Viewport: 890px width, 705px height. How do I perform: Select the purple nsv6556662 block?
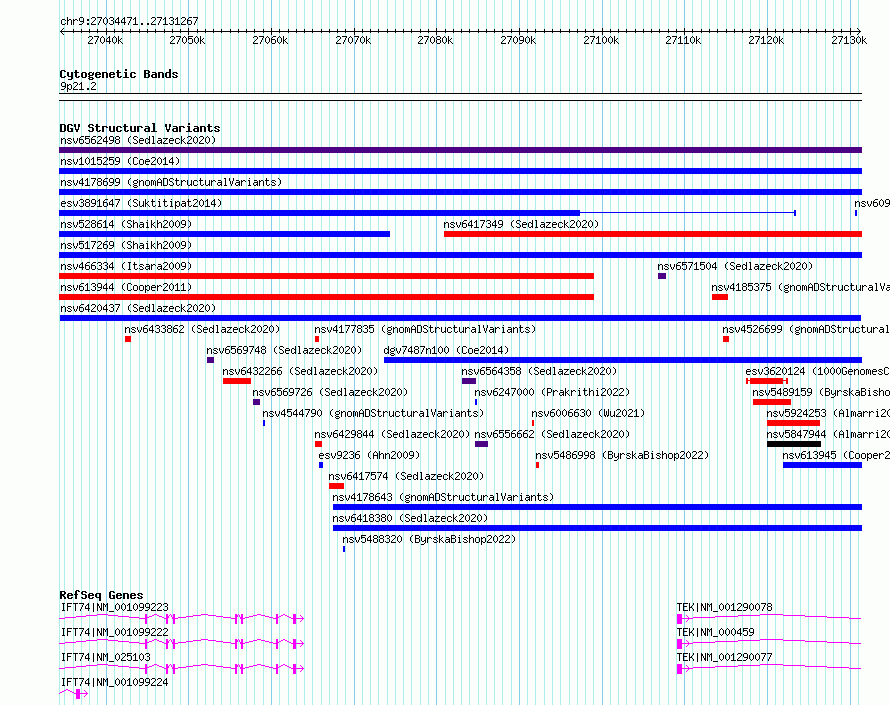[x=481, y=444]
